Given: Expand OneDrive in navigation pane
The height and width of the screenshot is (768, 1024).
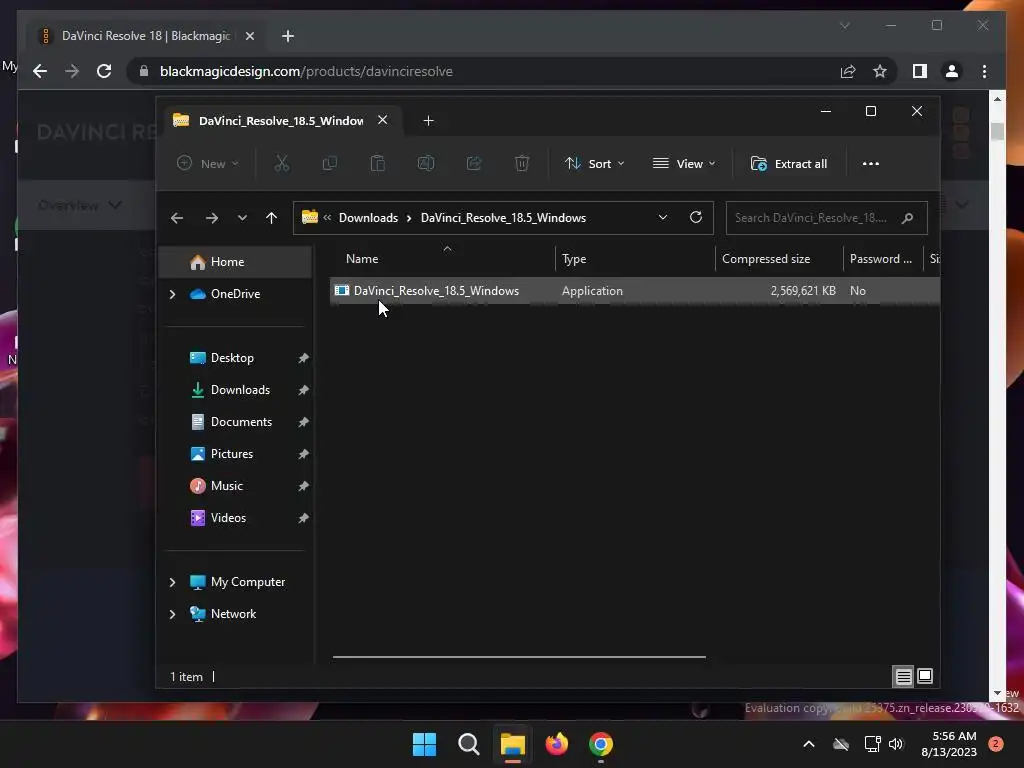Looking at the screenshot, I should point(172,295).
